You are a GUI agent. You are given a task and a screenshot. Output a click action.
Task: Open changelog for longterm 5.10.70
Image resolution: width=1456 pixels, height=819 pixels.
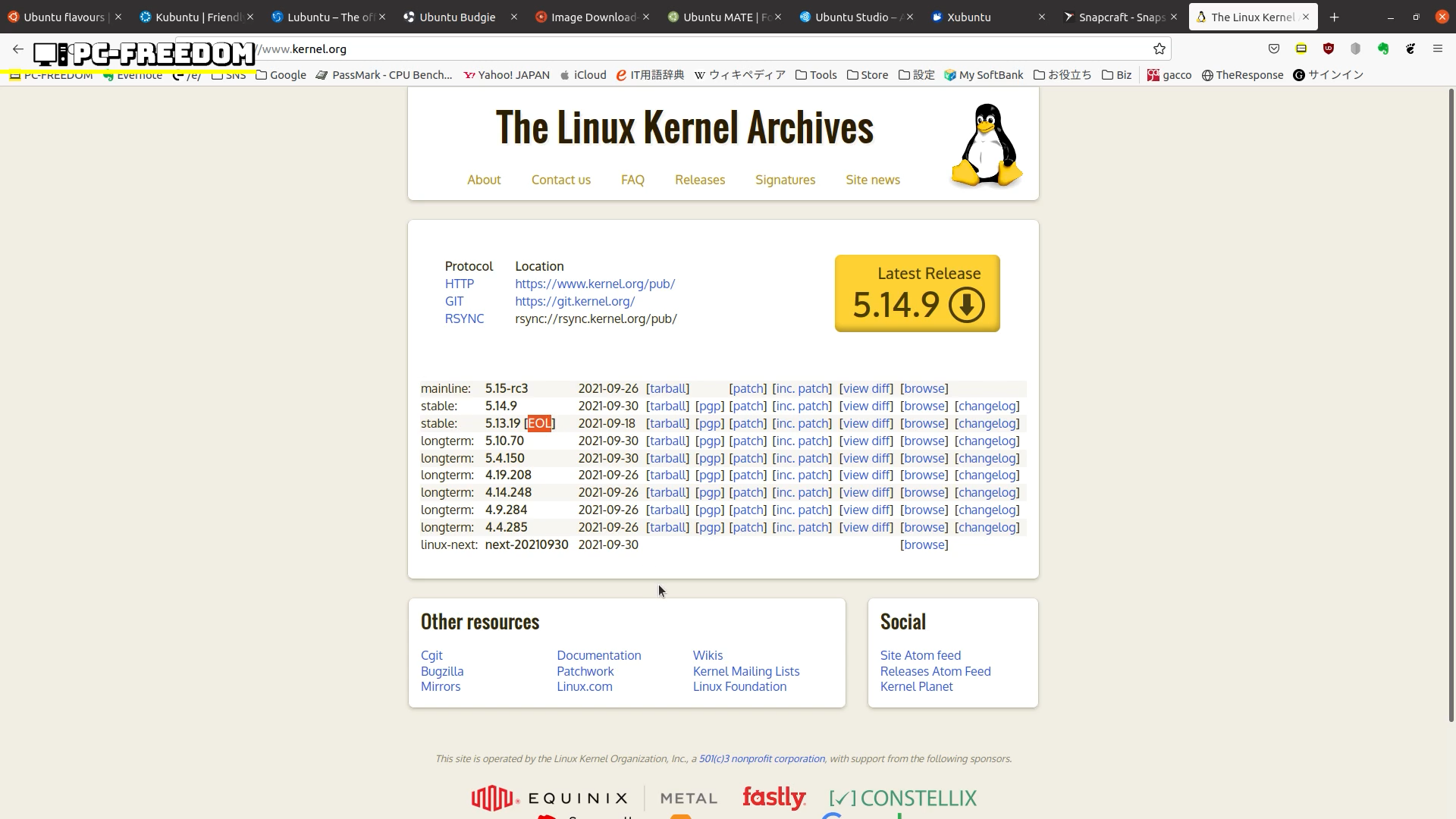pos(987,441)
